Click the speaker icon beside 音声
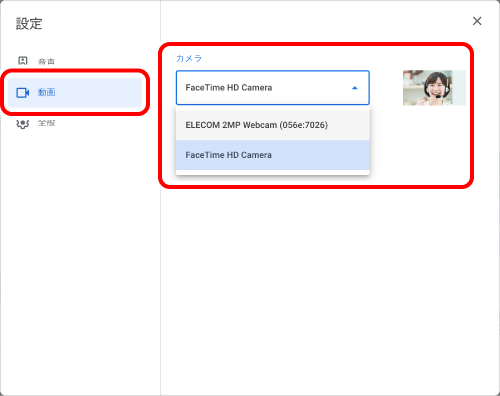This screenshot has height=396, width=500. 23,61
